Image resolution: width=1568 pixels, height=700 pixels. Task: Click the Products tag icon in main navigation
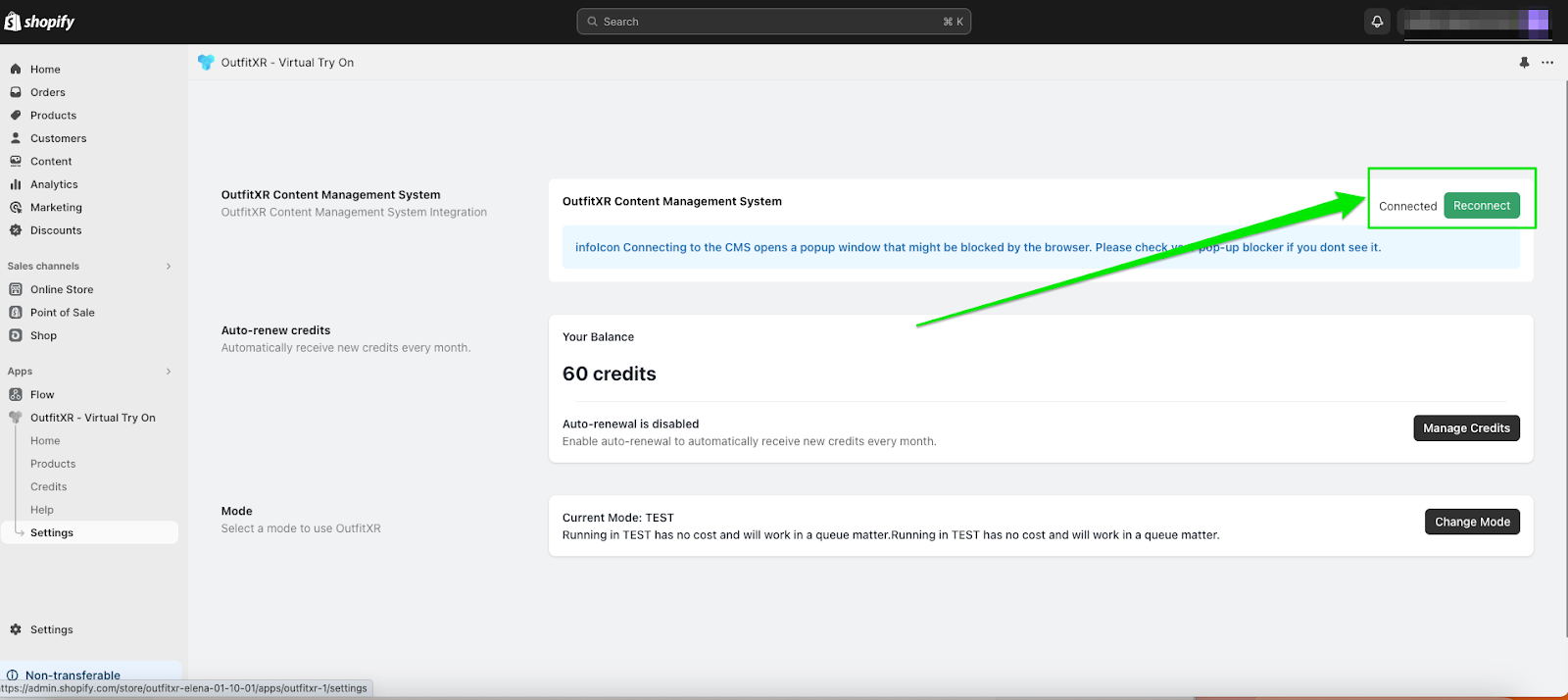coord(16,115)
